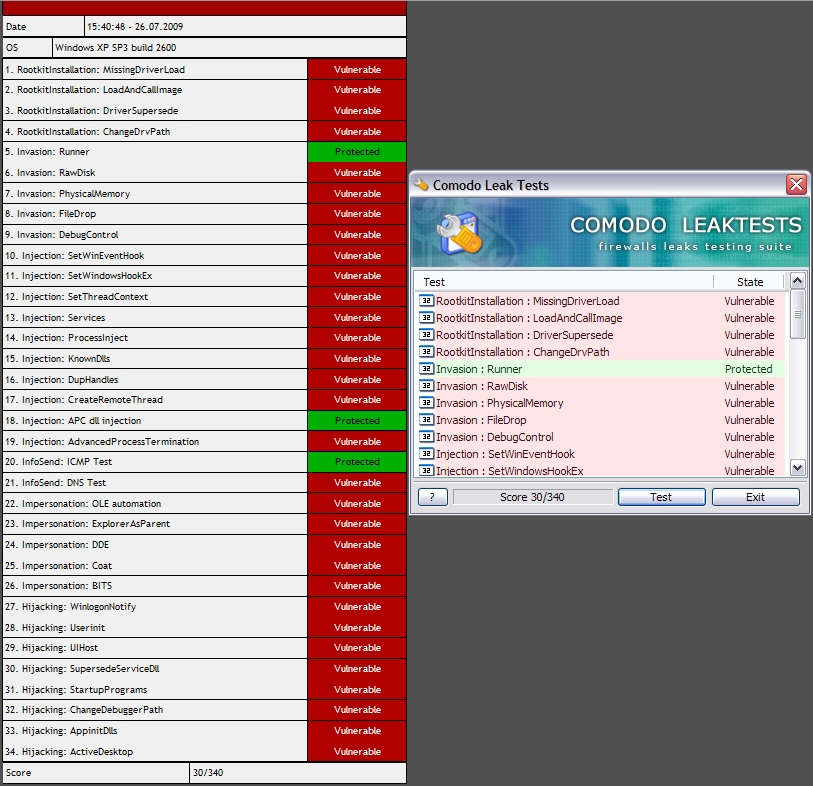Screen dimensions: 813x786
Task: Click Vulnerable state of Invasion : FileDrop row
Action: (x=749, y=420)
